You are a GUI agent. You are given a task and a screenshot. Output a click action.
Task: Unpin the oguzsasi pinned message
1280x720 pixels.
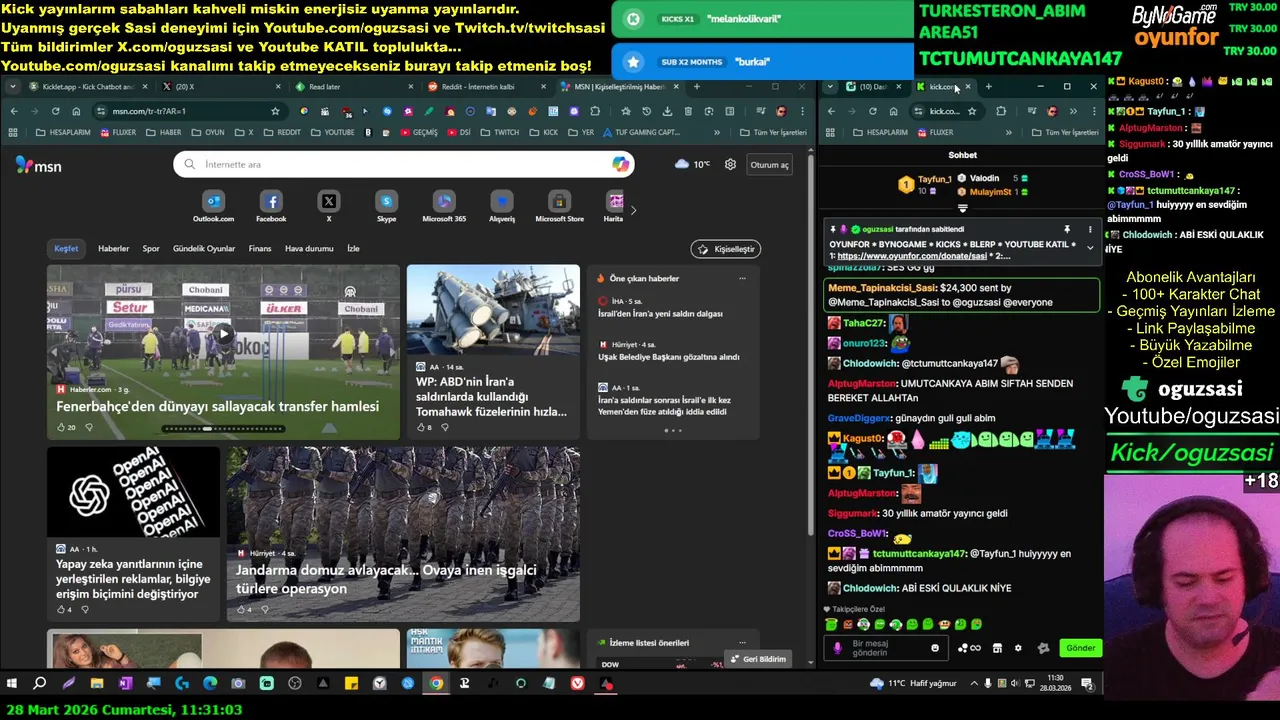pos(1067,229)
